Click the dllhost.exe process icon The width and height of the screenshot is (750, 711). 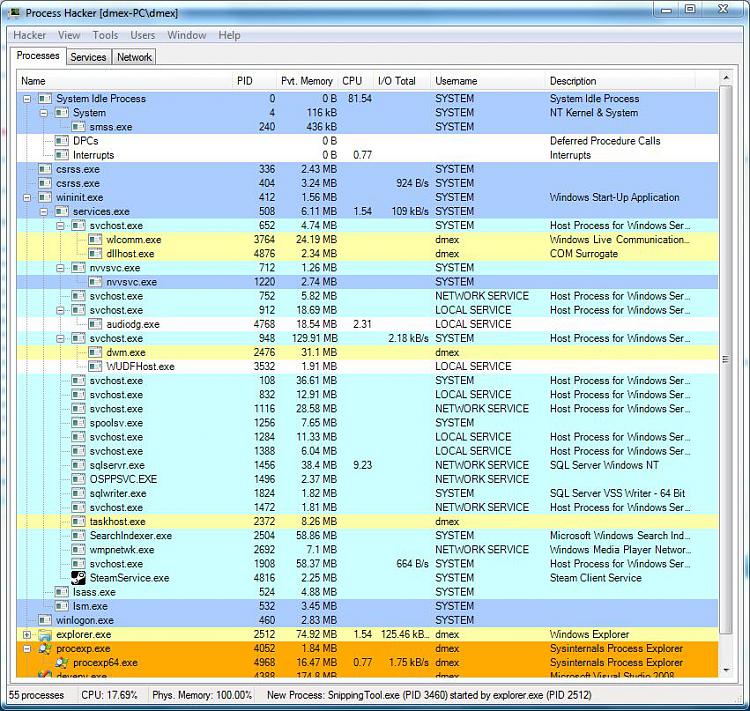coord(95,254)
